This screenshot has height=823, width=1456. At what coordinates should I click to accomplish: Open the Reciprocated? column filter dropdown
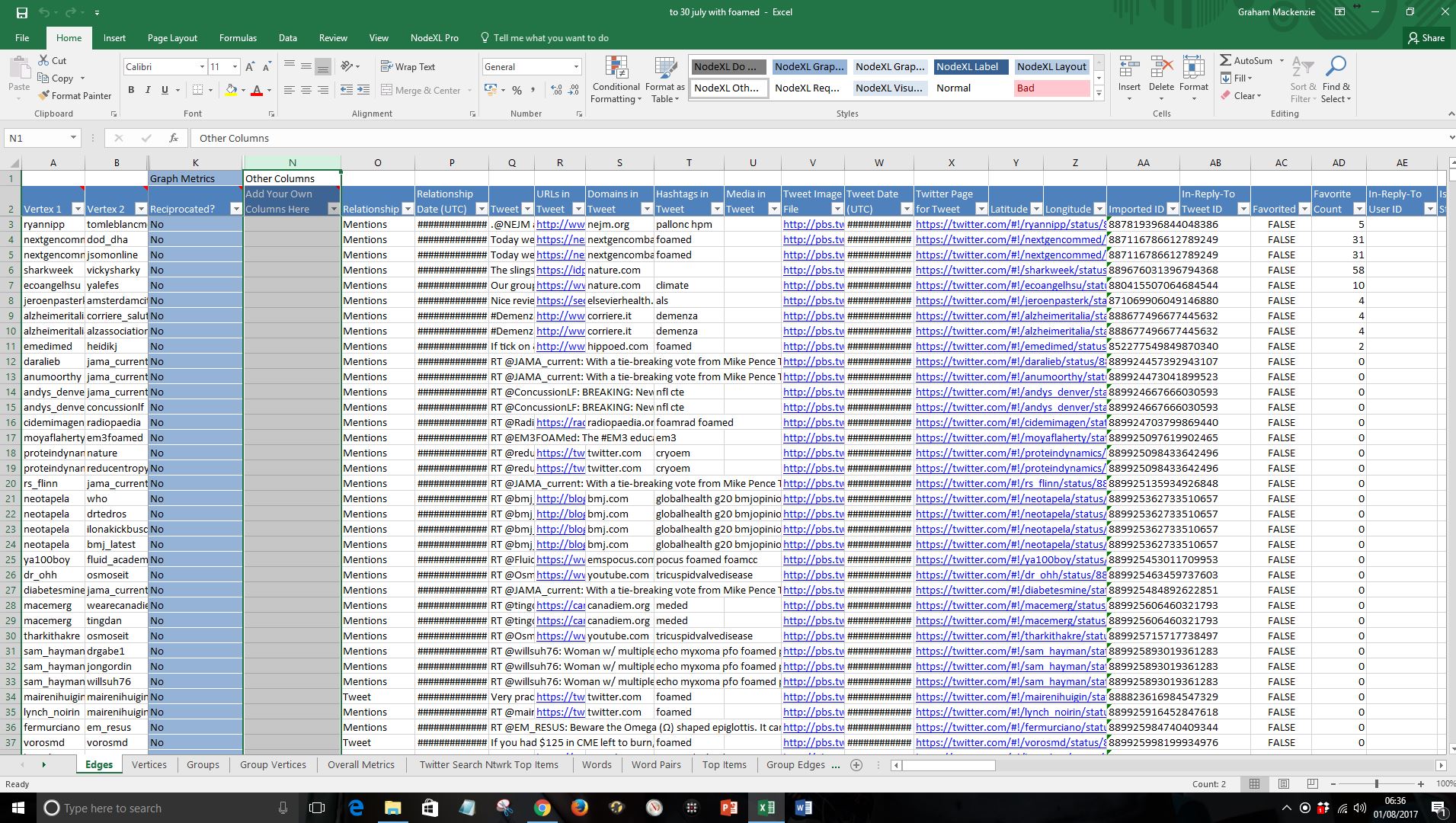point(235,209)
